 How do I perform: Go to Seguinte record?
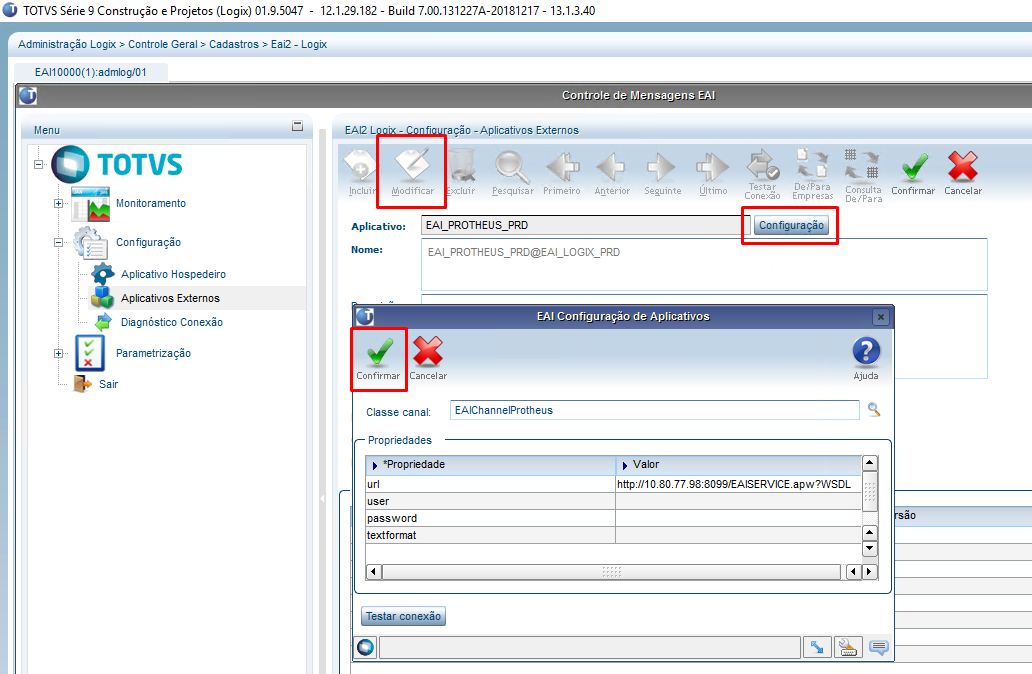pos(662,172)
